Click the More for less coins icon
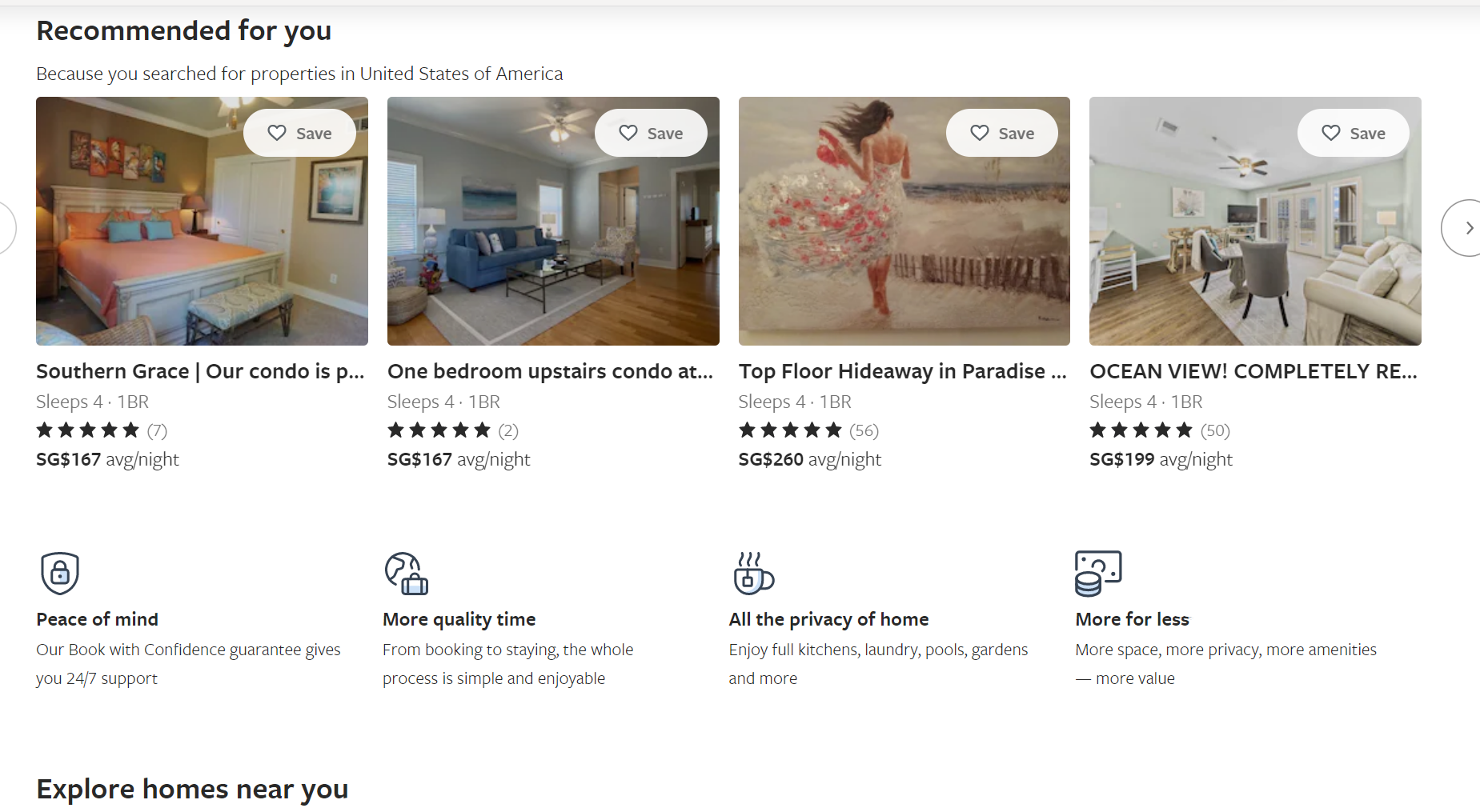 coord(1098,573)
